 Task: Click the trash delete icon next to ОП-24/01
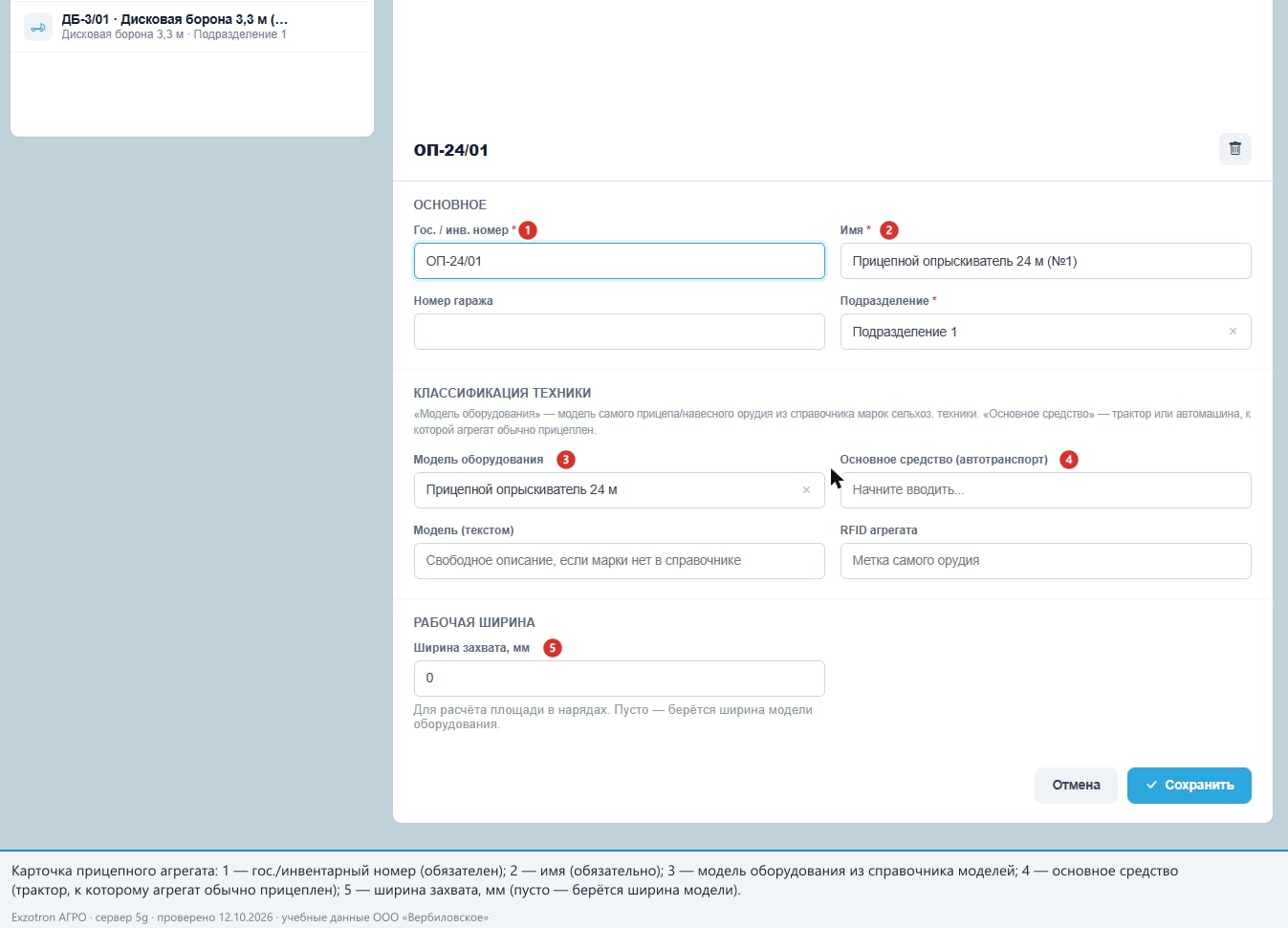[1234, 149]
